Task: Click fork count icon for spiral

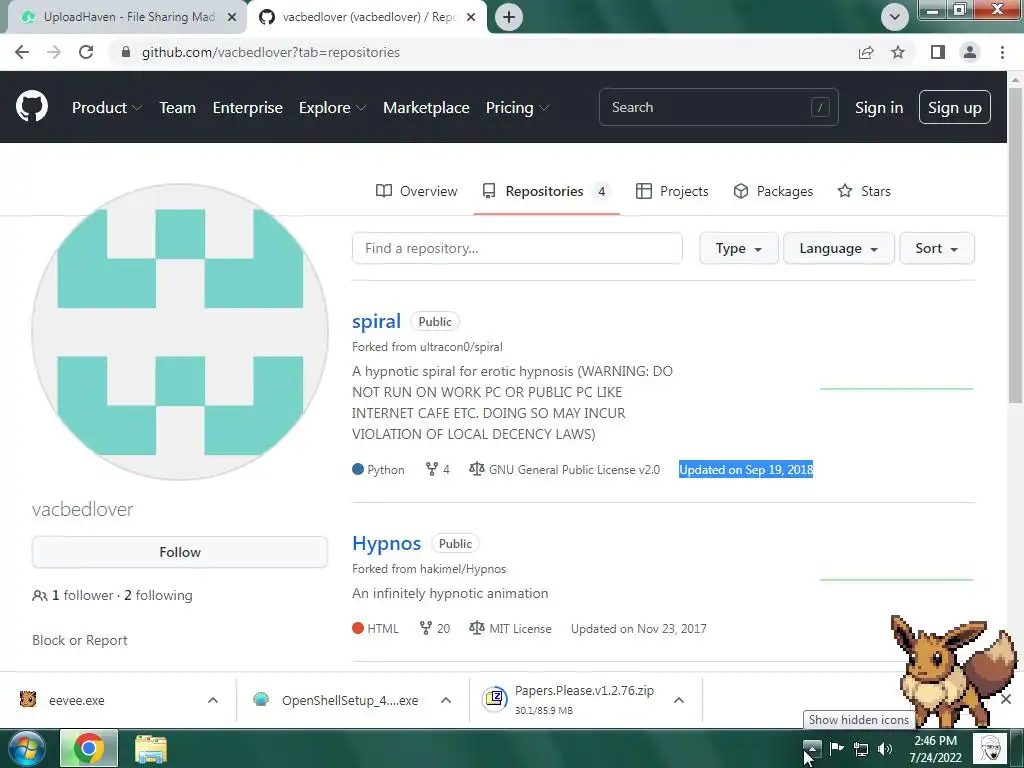Action: (x=432, y=469)
